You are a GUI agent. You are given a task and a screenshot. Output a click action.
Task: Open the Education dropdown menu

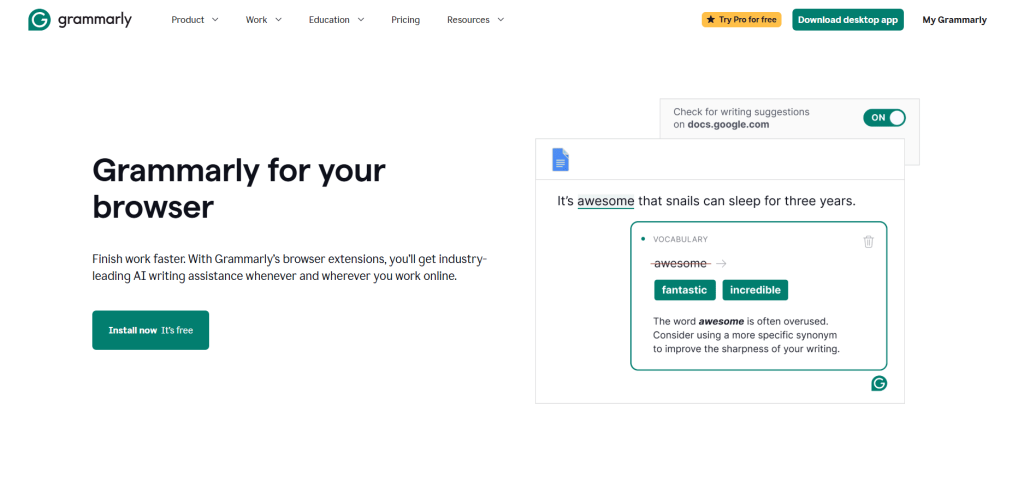tap(336, 20)
